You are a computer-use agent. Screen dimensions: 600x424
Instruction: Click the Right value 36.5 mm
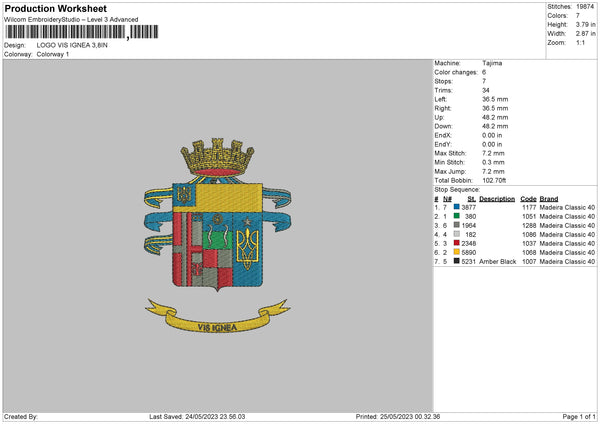pyautogui.click(x=495, y=108)
